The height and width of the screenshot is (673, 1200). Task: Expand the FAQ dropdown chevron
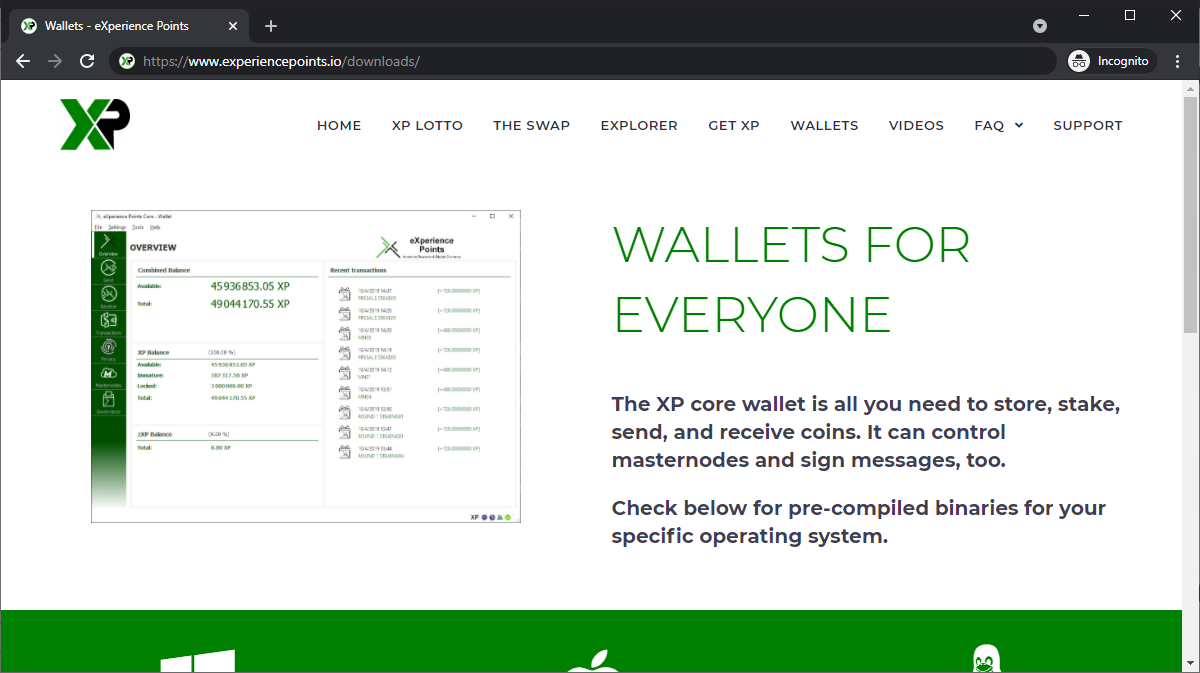click(x=1019, y=125)
